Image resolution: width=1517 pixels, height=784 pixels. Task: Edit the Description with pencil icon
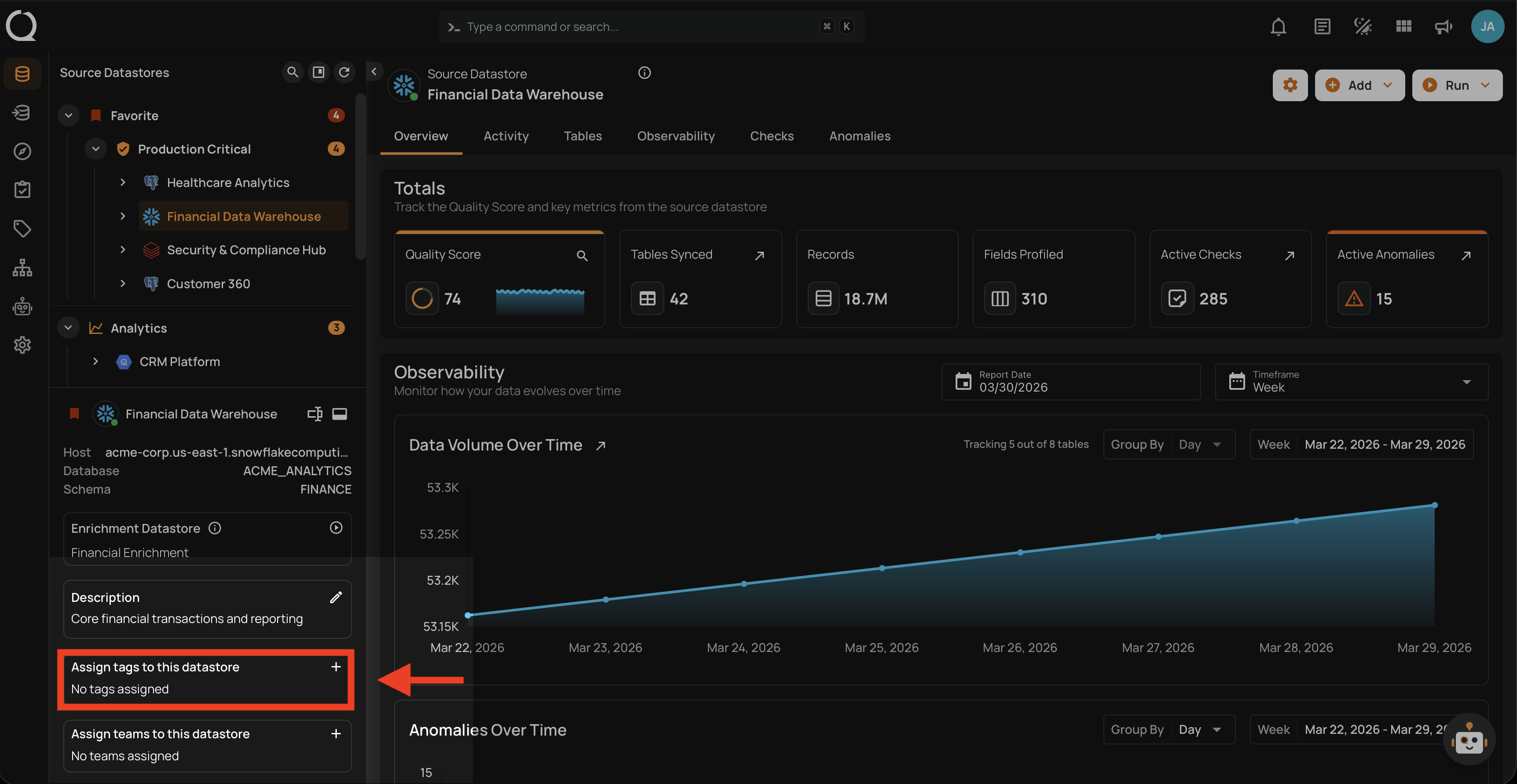pos(336,597)
